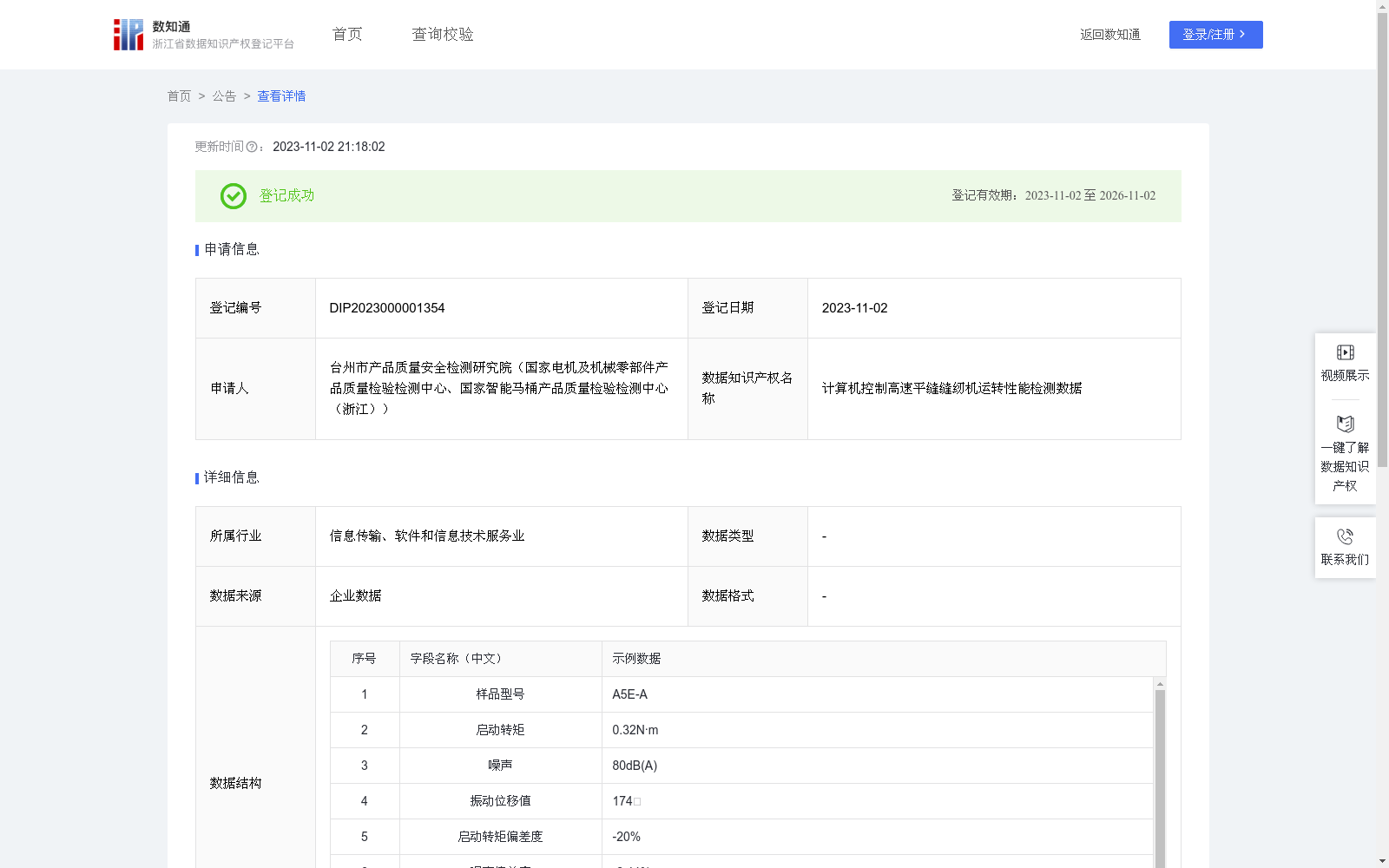1389x868 pixels.
Task: Click the 登记日期 value 2023-11-02
Action: tap(854, 308)
